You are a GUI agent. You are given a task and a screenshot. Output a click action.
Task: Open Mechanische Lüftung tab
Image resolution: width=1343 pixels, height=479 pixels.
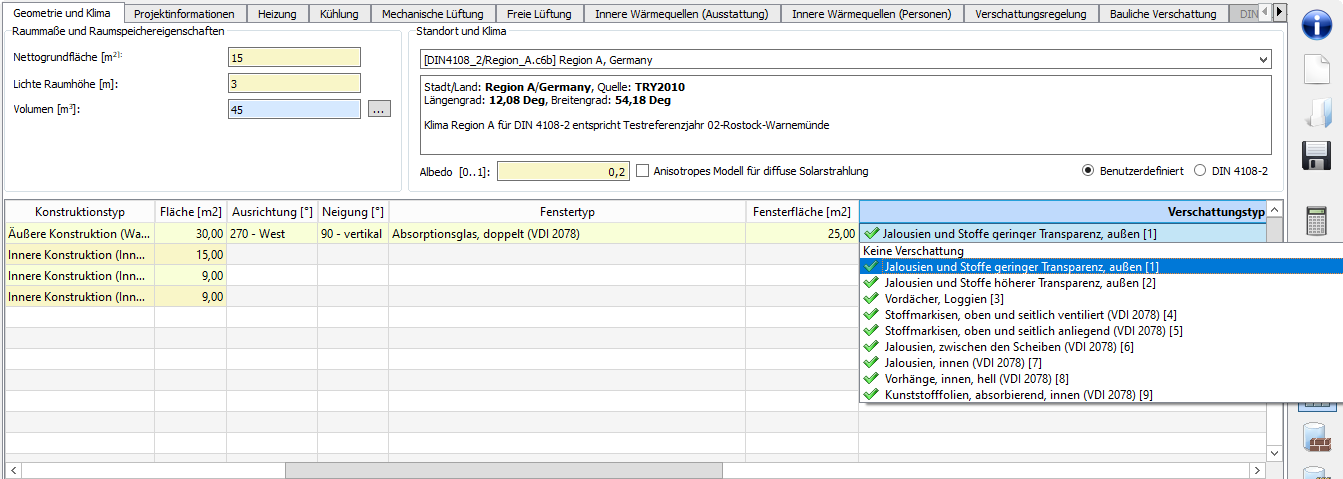click(x=432, y=14)
